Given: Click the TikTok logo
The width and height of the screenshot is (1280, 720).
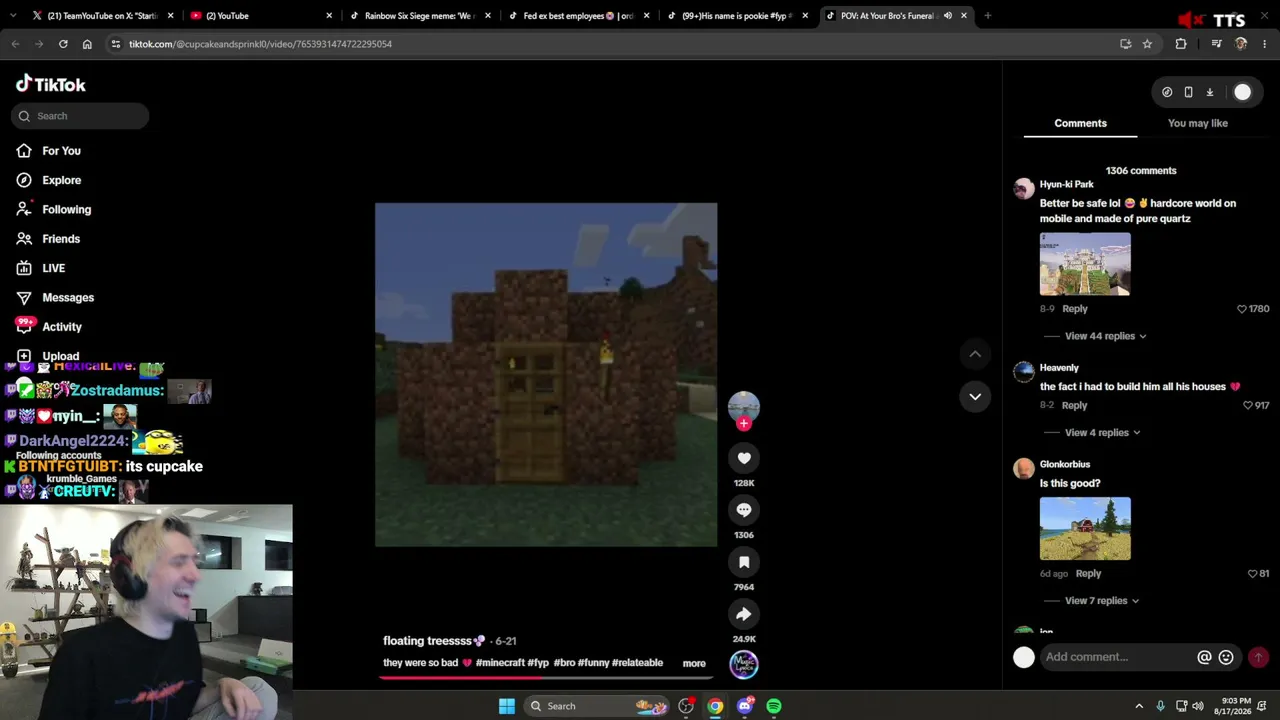Looking at the screenshot, I should click(x=51, y=85).
